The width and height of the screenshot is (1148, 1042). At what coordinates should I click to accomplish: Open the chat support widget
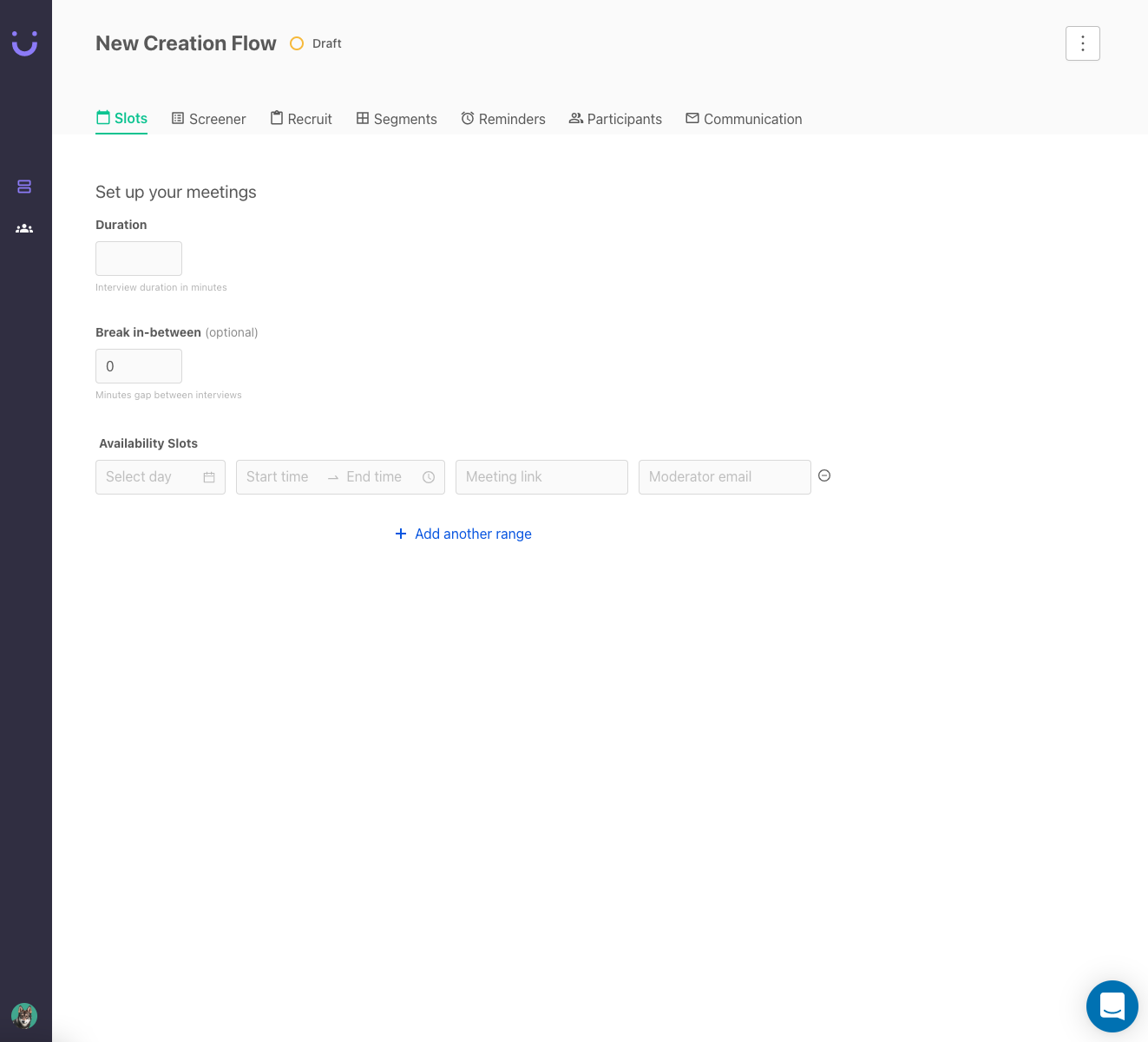coord(1112,1006)
